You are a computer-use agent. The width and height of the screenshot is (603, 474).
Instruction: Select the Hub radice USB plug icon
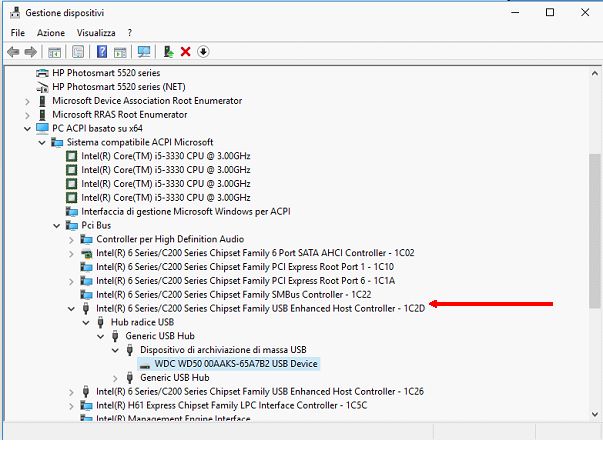100,322
